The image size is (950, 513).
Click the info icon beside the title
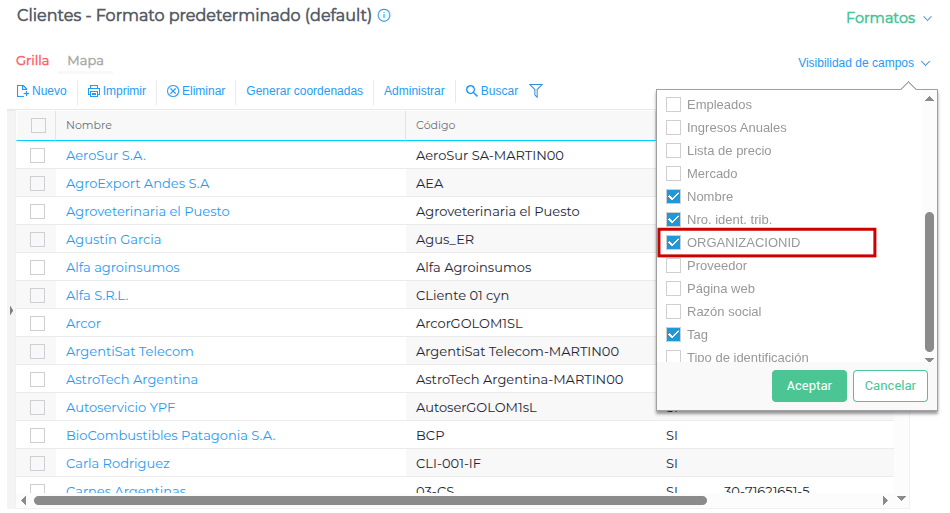pos(385,16)
